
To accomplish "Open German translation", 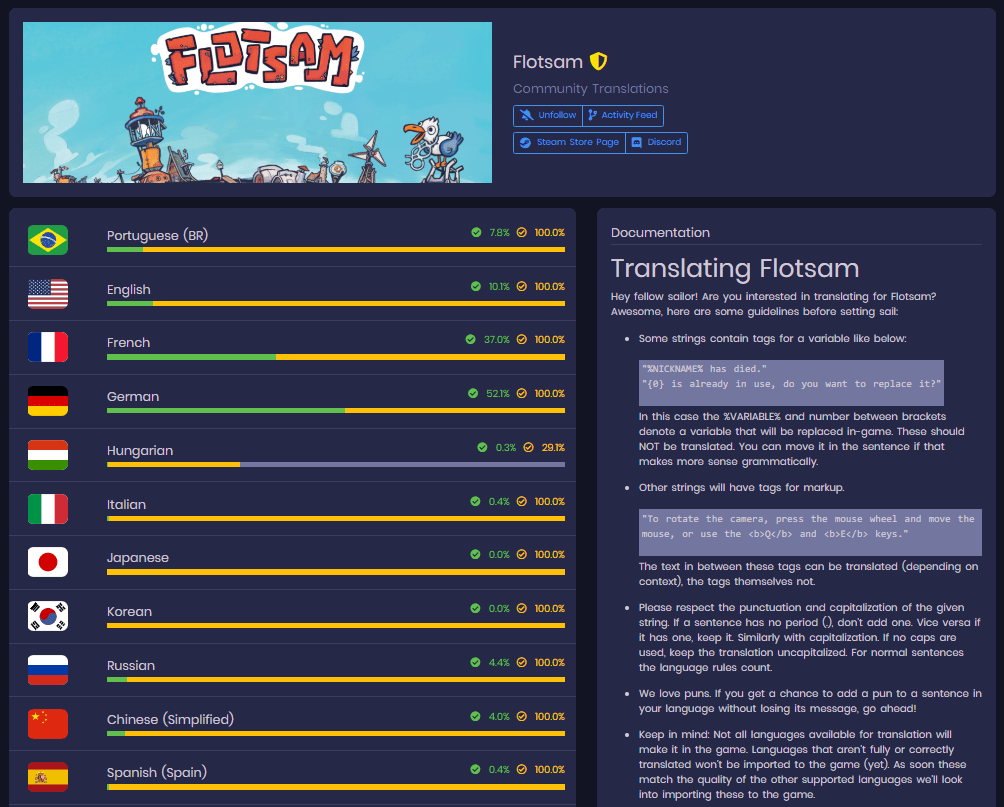I will 133,396.
